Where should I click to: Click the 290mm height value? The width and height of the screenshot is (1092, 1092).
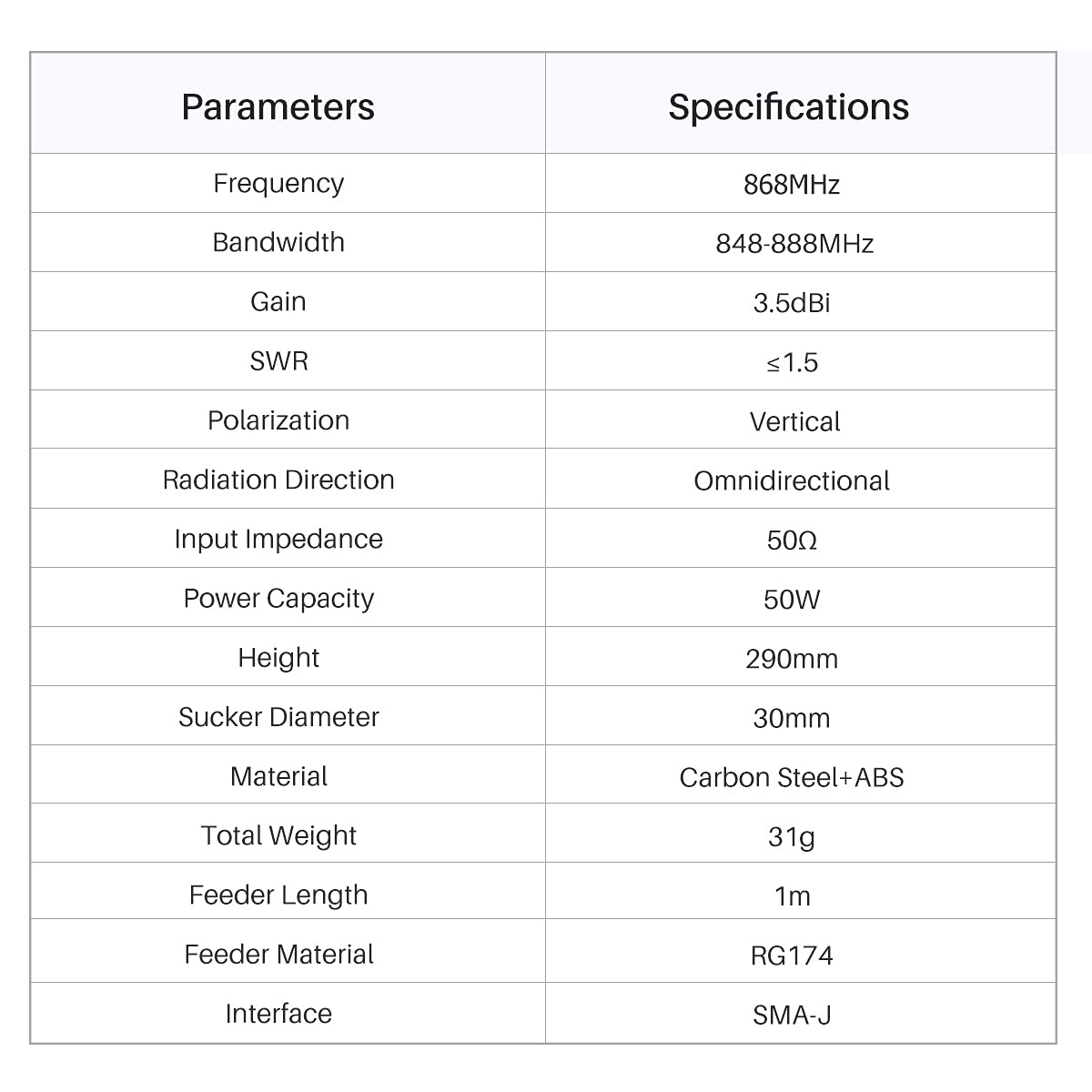point(792,659)
